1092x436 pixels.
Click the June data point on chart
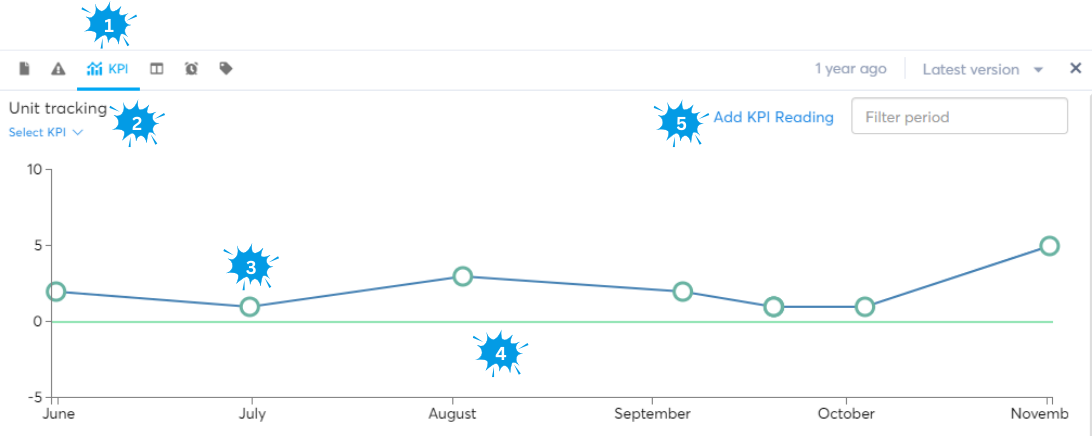55,291
